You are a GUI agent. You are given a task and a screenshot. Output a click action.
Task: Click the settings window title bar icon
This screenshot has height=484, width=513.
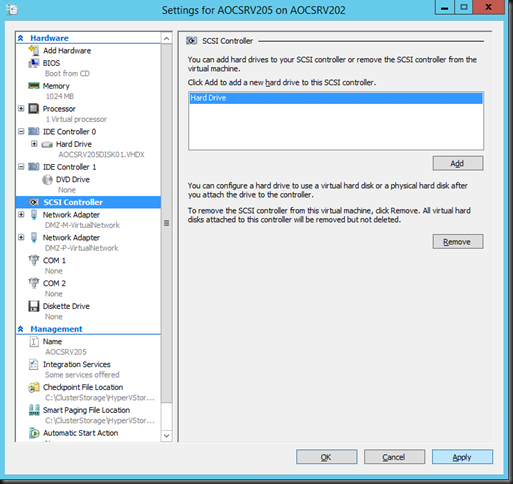[12, 10]
